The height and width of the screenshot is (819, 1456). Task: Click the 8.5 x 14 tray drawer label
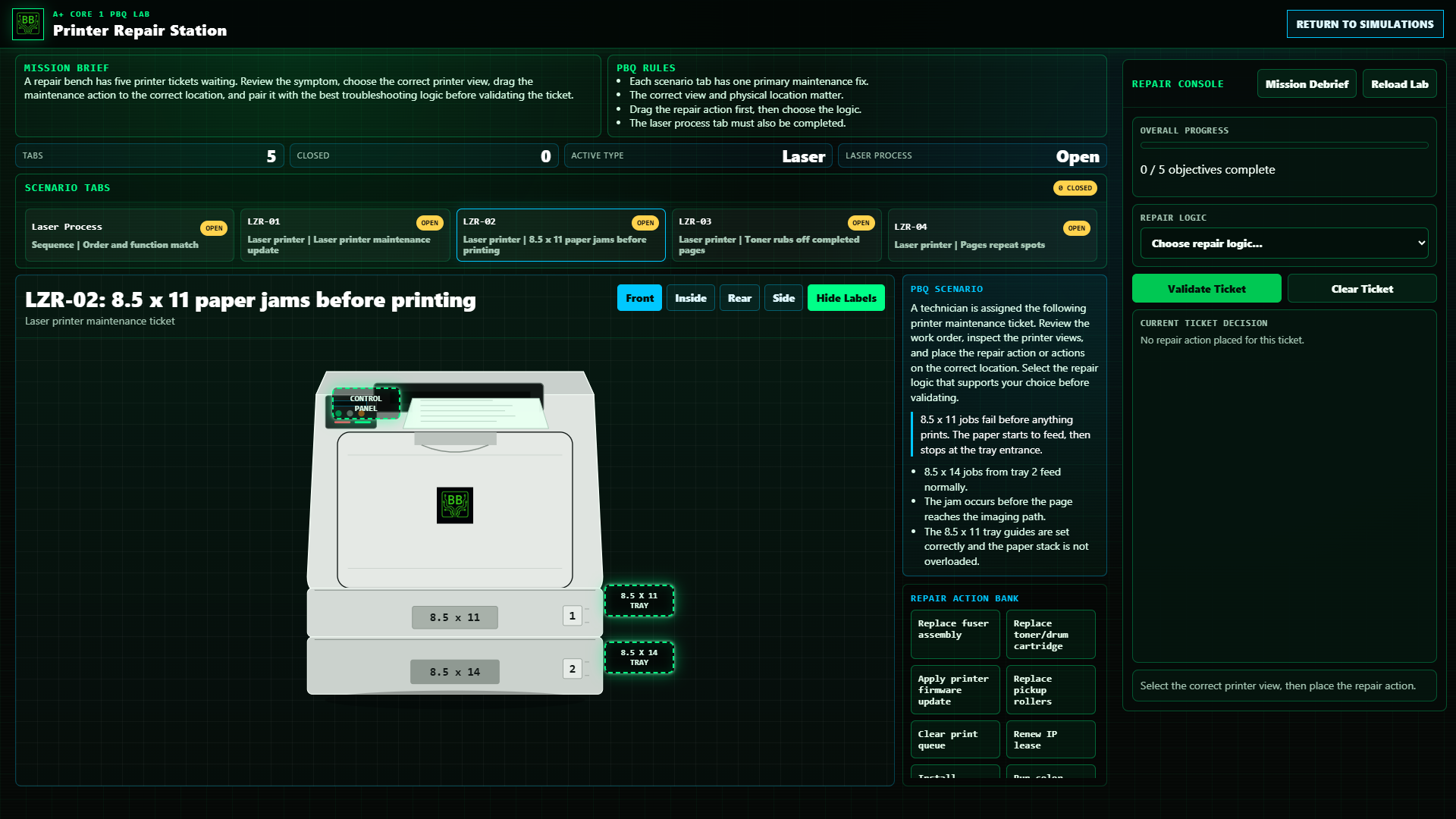(x=455, y=672)
